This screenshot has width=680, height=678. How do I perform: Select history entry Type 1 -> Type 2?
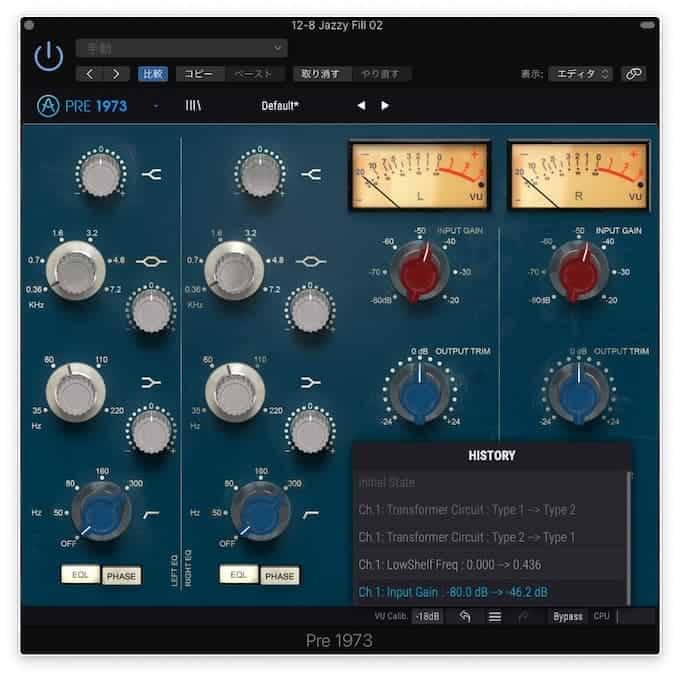(490, 510)
